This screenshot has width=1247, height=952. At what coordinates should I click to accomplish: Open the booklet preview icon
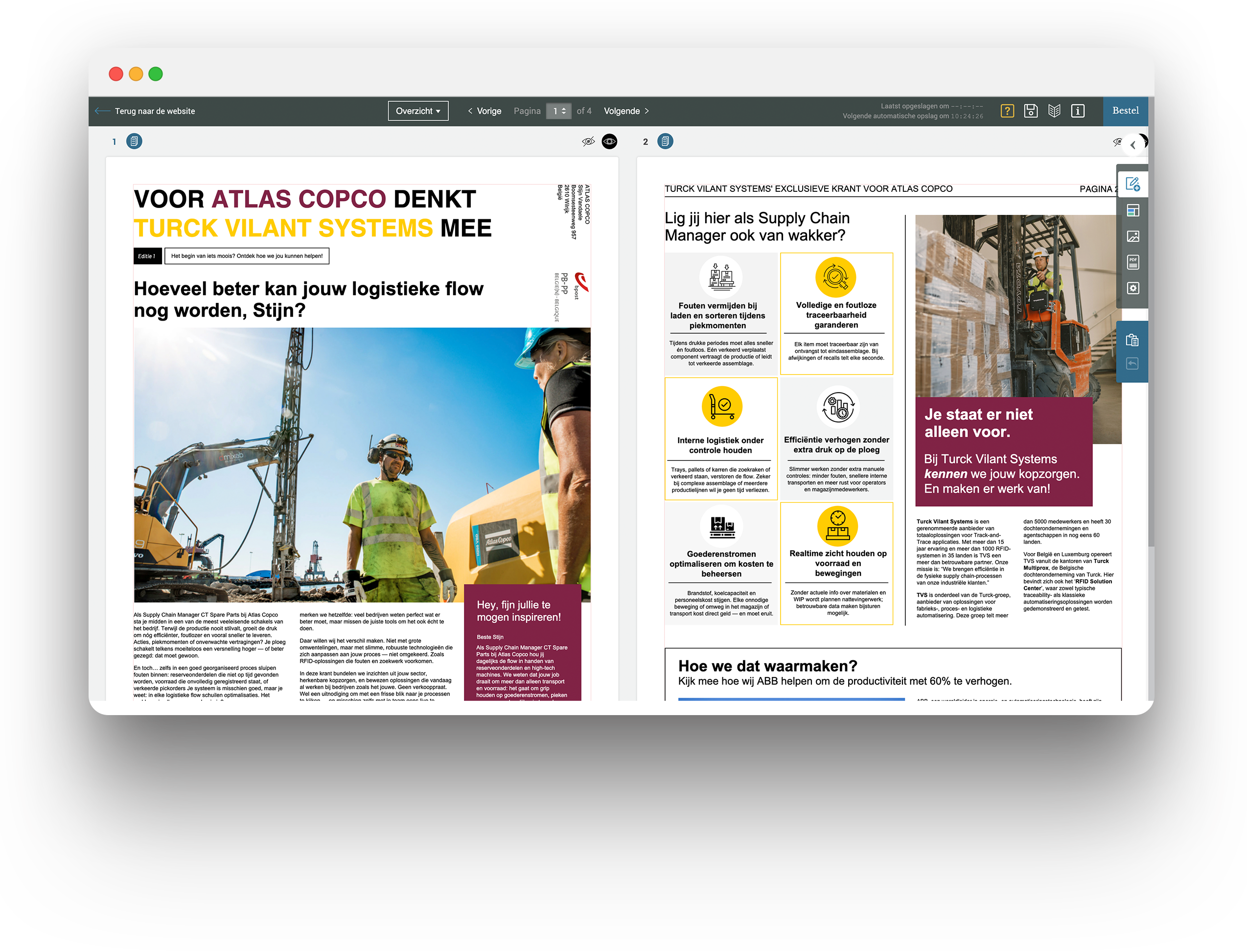1054,111
